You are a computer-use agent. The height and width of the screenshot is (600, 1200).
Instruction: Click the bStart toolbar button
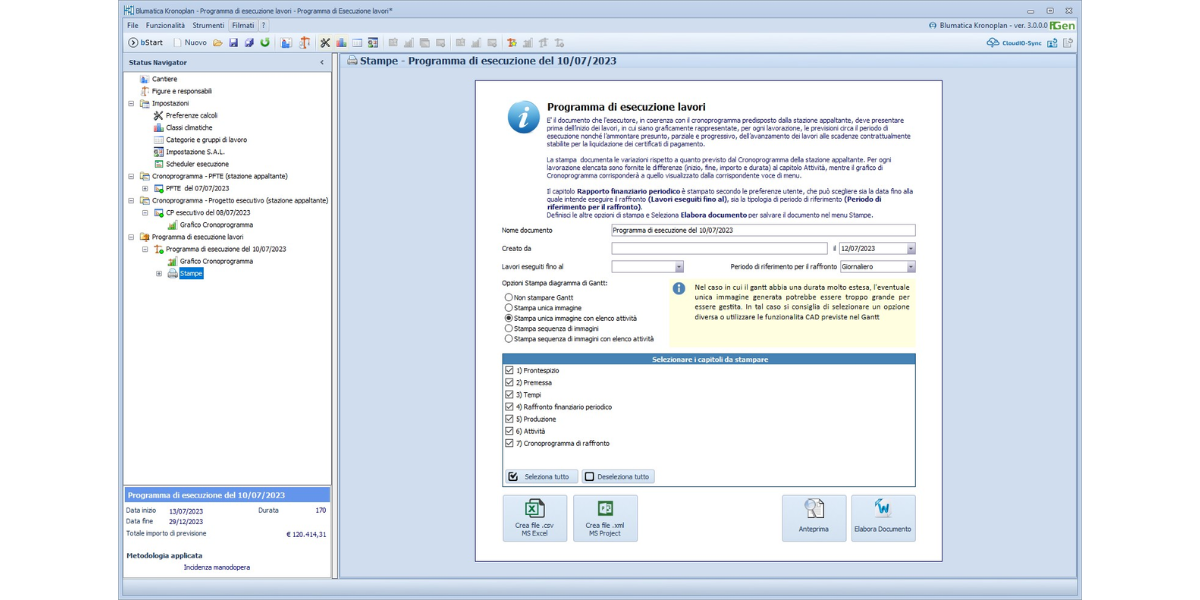[145, 43]
